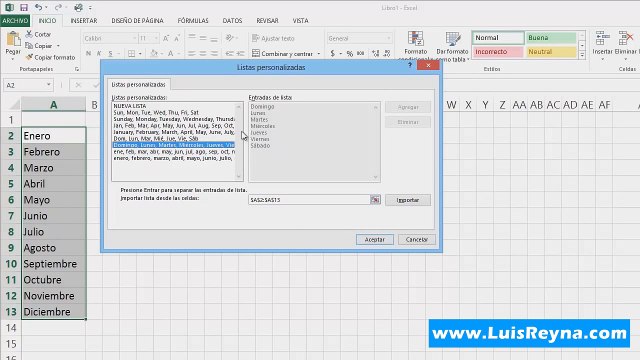Screen dimensions: 640x360
Task: Click the fill color bucket icon
Action: 154,53
